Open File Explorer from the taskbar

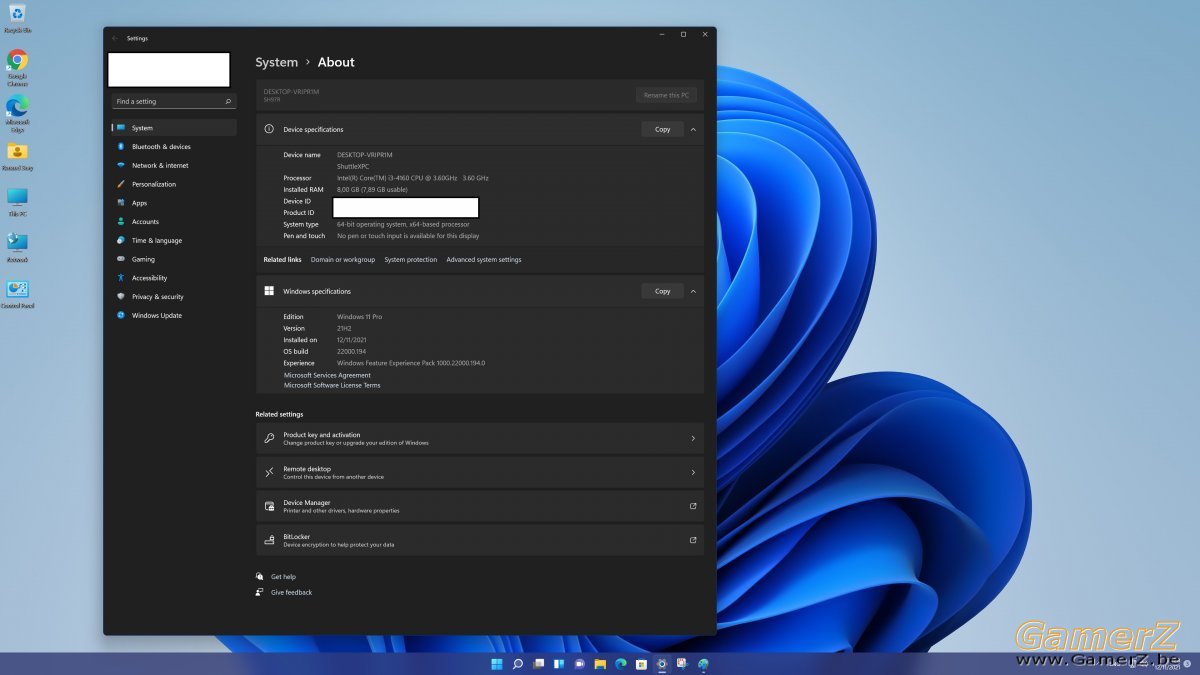tap(600, 664)
